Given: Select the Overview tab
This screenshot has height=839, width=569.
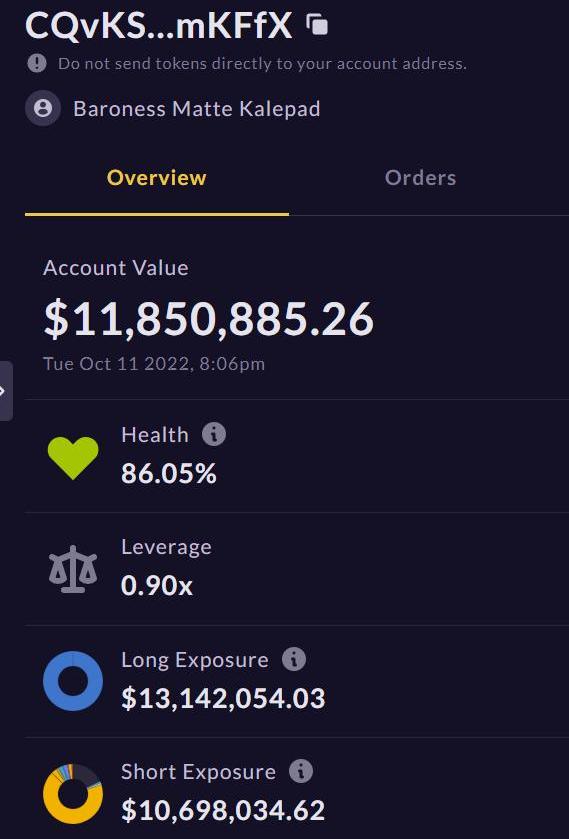Looking at the screenshot, I should click(x=156, y=178).
